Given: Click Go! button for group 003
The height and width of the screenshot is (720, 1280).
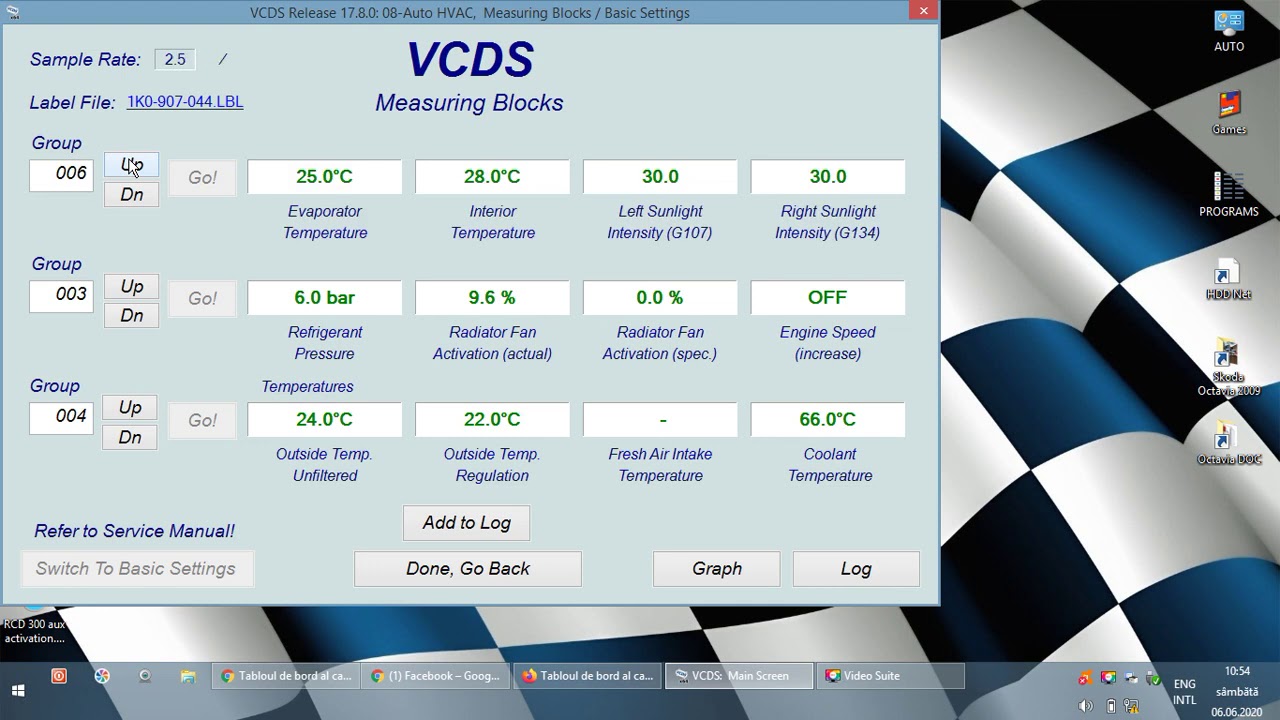Looking at the screenshot, I should click(202, 299).
